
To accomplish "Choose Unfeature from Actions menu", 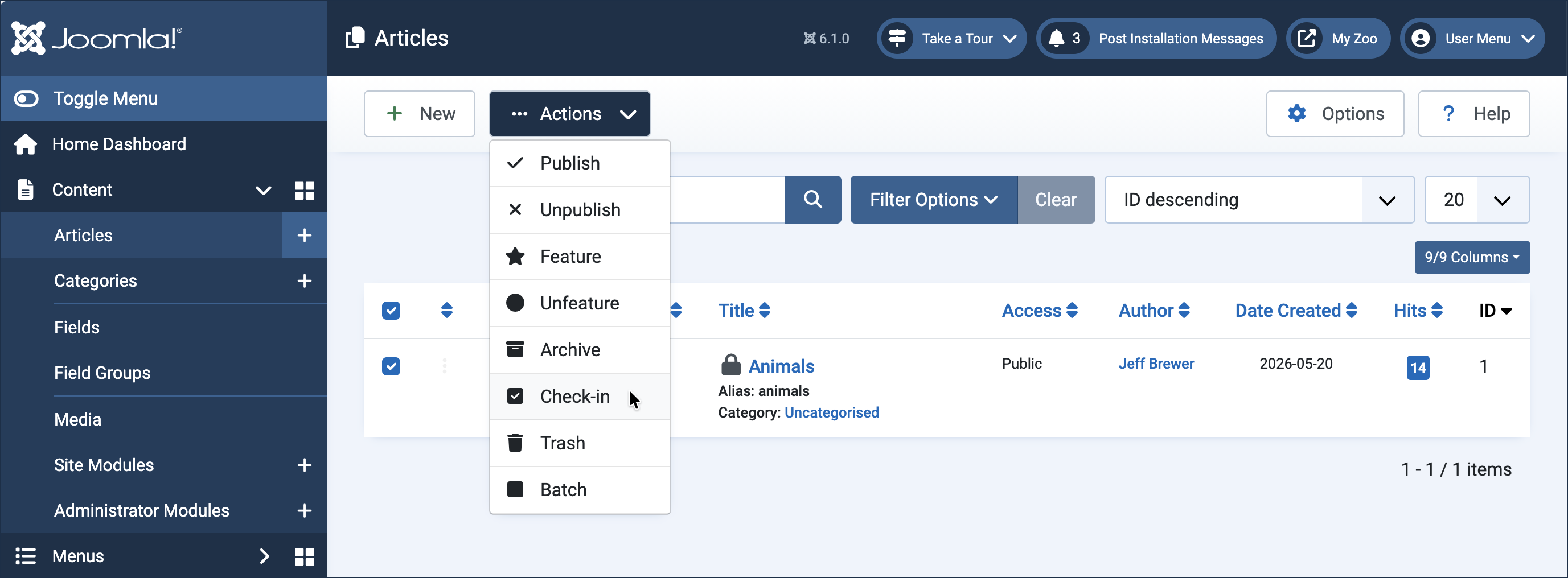I will coord(580,303).
